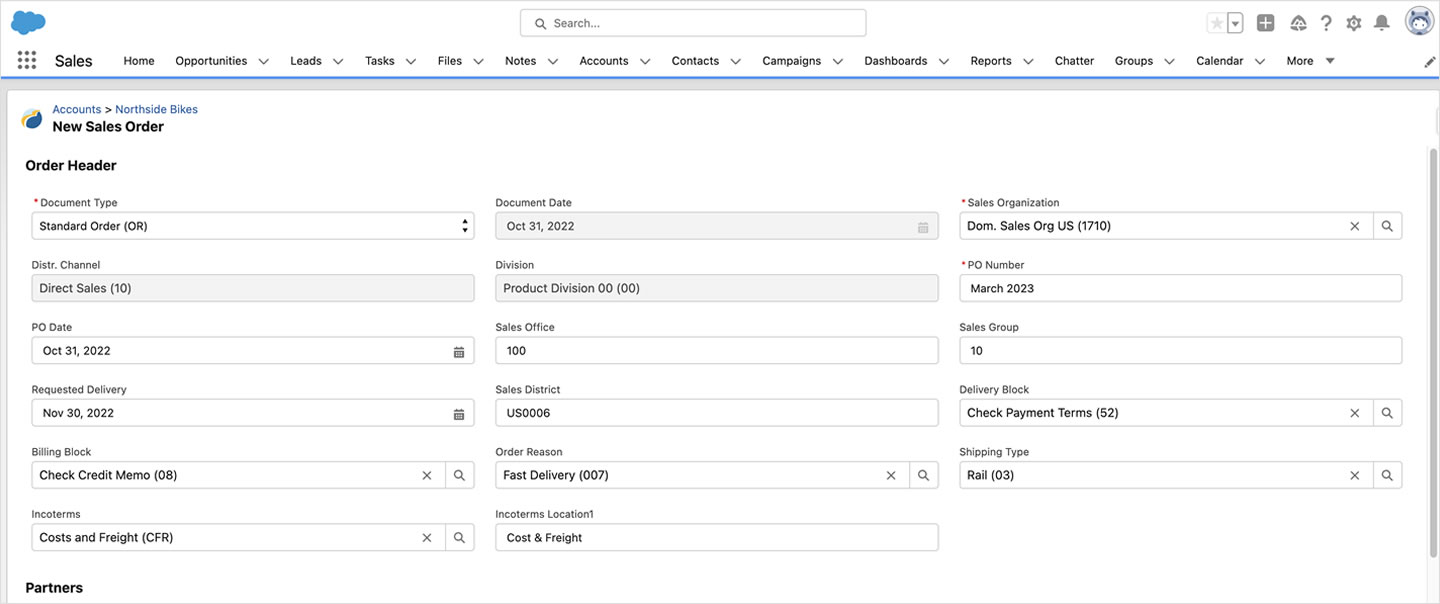Switch to the Opportunities tab
The width and height of the screenshot is (1440, 604).
click(211, 61)
